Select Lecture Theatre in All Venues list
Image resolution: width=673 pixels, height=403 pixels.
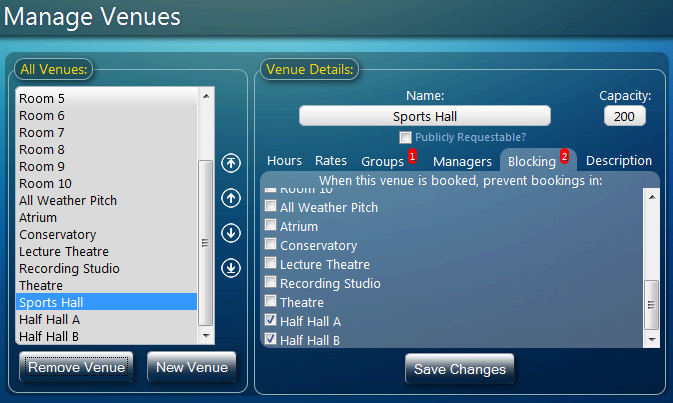[106, 251]
